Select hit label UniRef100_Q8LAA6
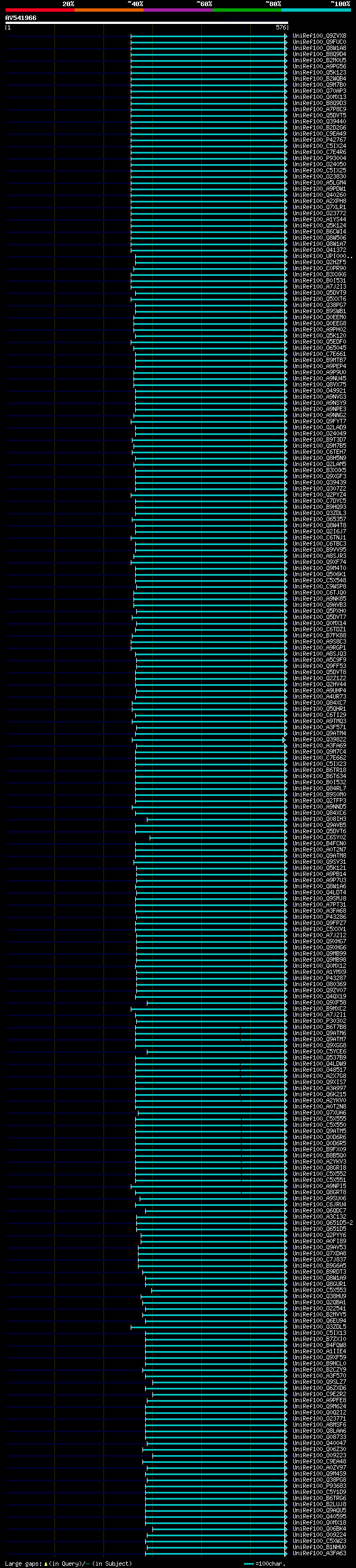 coord(319,1431)
